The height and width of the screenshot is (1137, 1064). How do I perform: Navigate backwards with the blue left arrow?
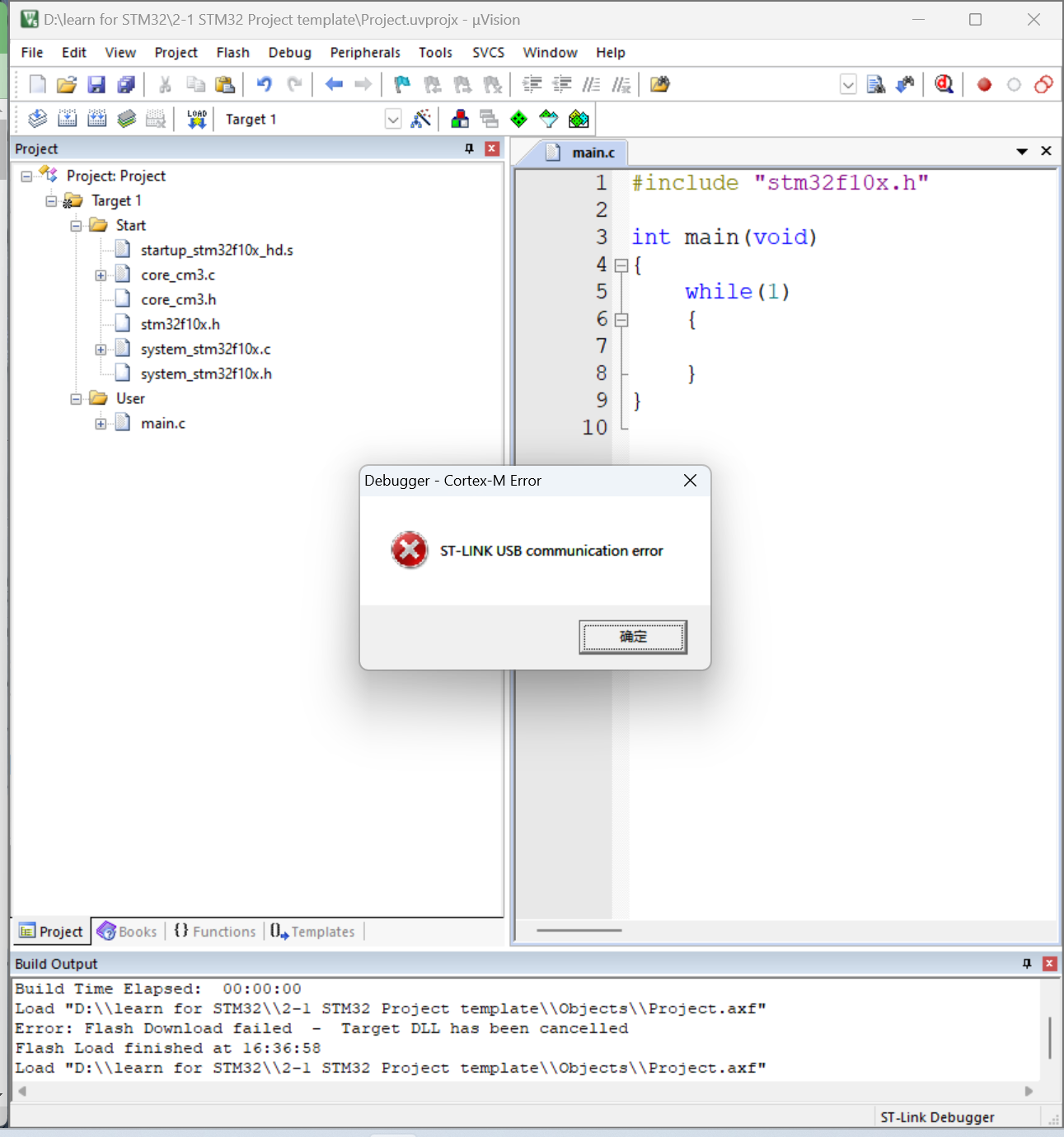pyautogui.click(x=334, y=84)
